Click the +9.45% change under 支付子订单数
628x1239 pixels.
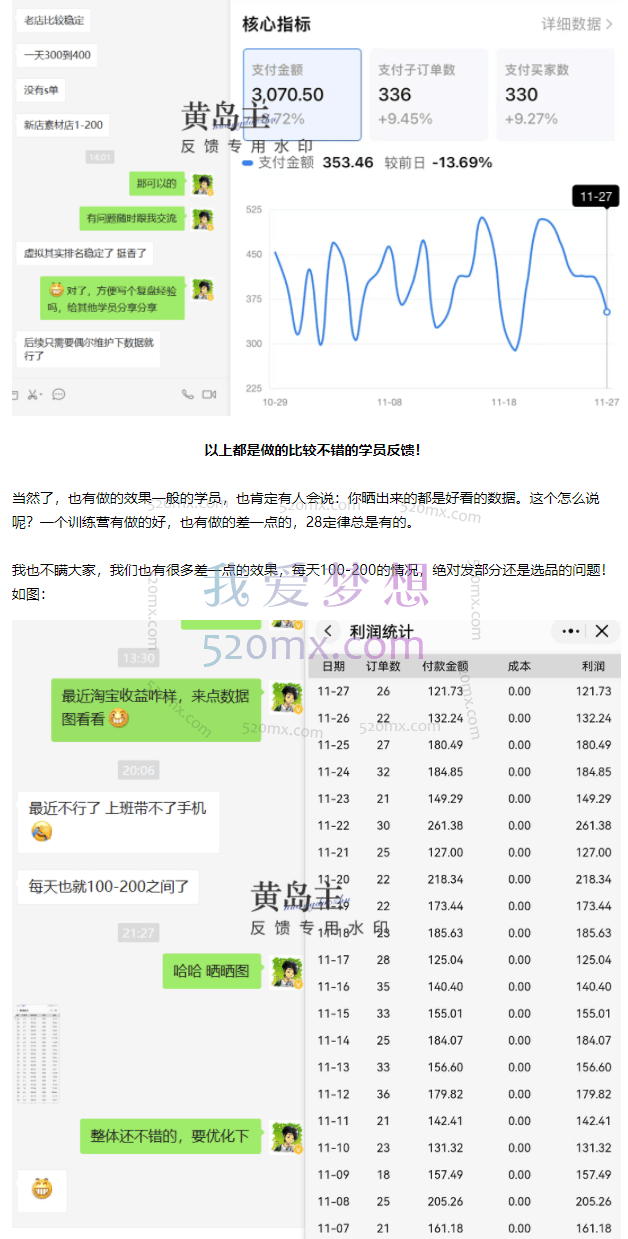tap(405, 119)
